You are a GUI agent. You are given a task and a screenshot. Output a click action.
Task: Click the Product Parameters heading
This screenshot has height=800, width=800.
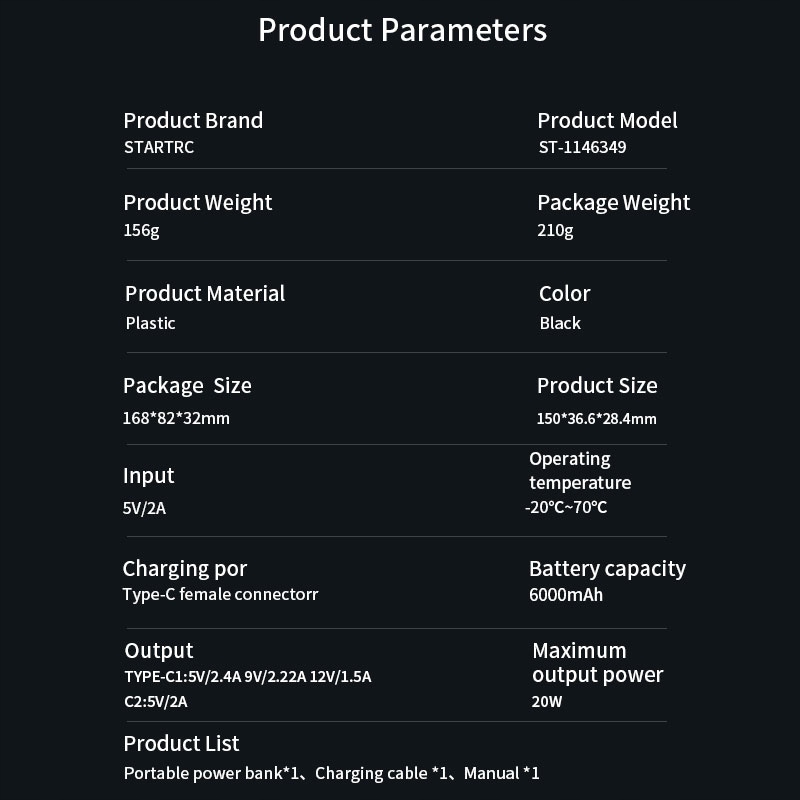click(x=402, y=30)
